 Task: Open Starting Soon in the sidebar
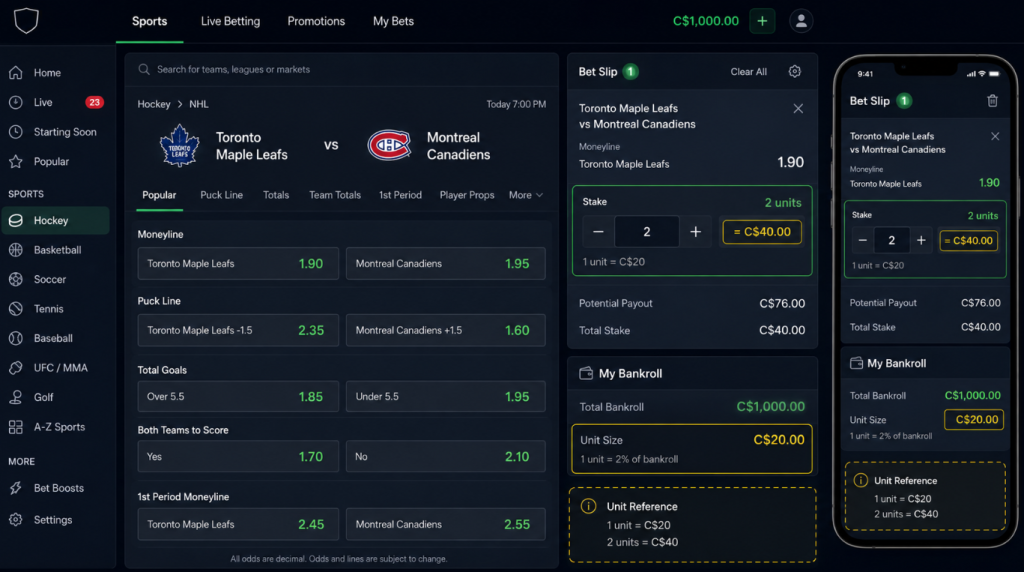(56, 132)
